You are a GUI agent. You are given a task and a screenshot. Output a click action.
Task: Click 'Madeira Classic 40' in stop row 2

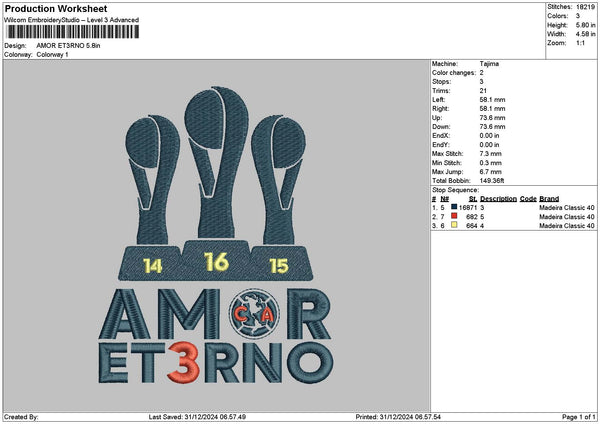567,217
